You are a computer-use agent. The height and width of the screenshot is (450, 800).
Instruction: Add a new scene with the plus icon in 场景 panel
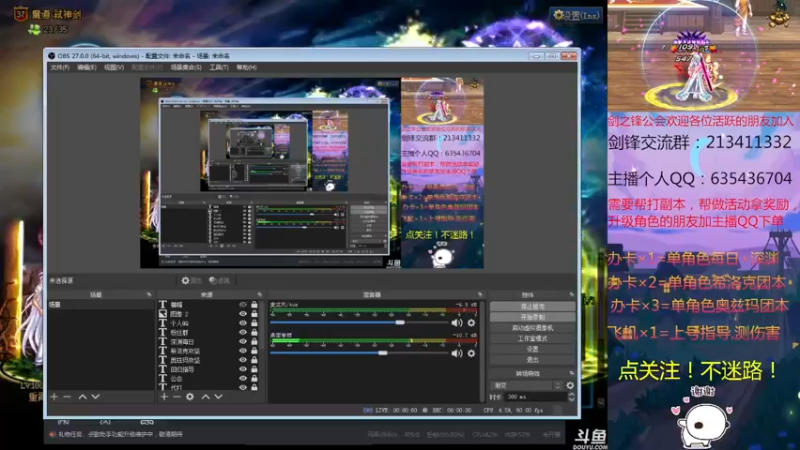[x=54, y=396]
